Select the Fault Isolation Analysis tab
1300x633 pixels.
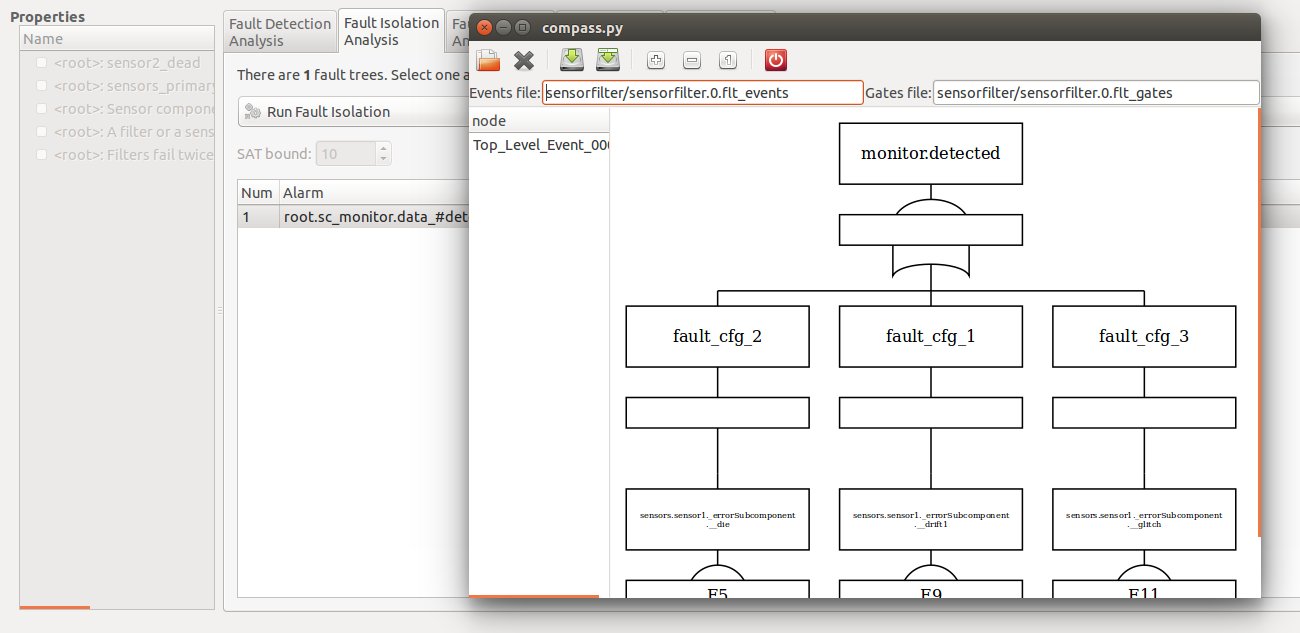click(391, 31)
